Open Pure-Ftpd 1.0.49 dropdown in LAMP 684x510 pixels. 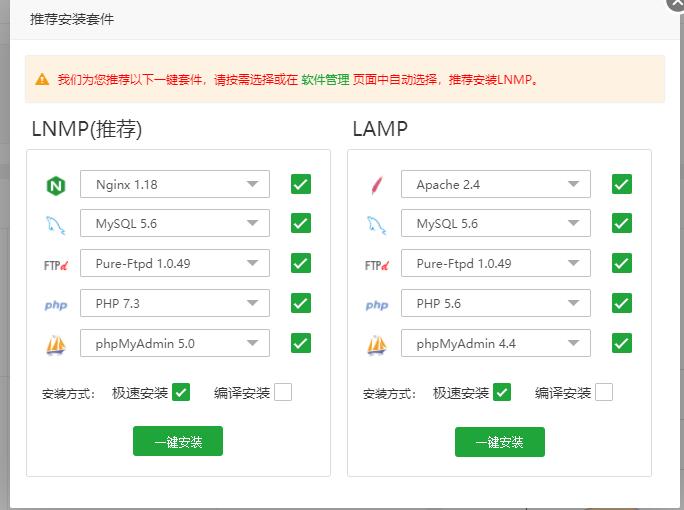pos(496,263)
